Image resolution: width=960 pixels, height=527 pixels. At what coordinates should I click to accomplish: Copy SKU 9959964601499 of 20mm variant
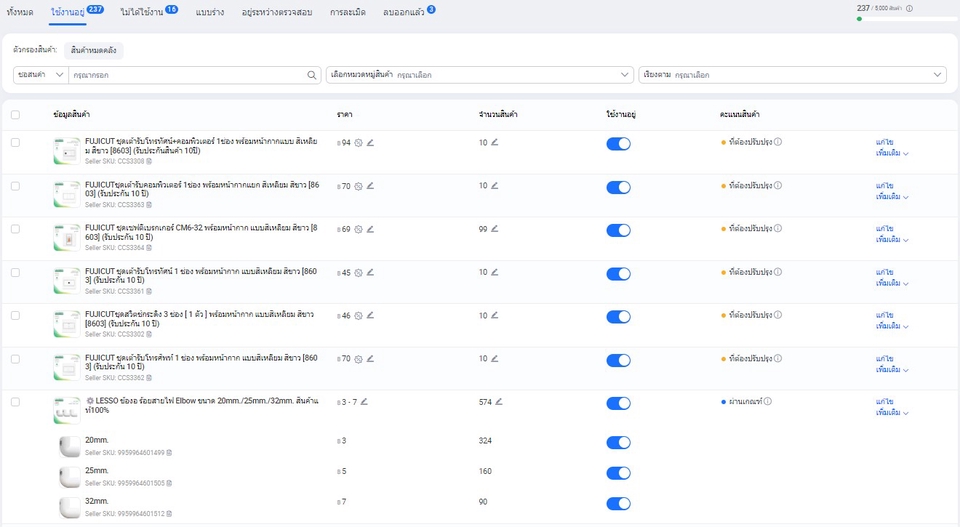(169, 453)
